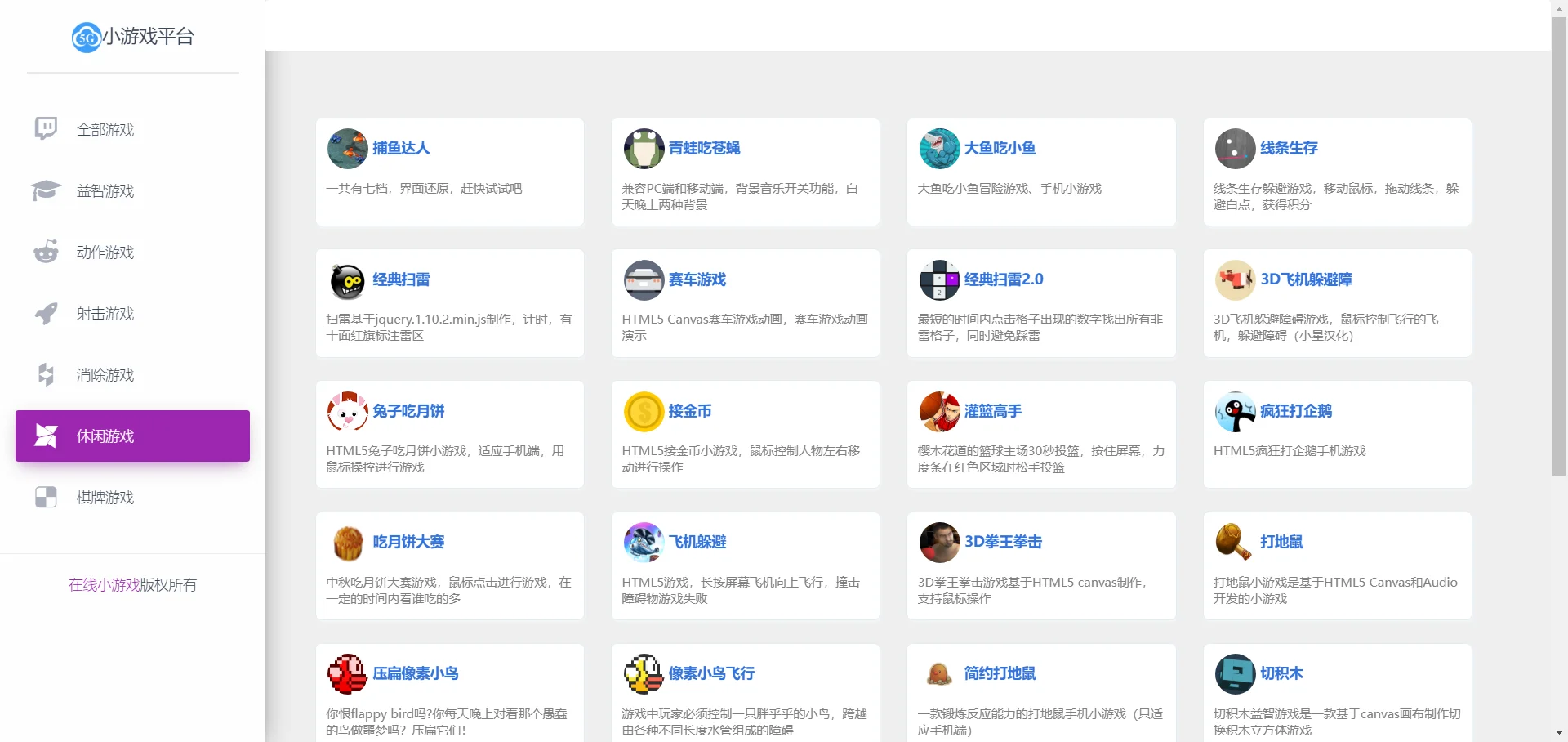
Task: Select the 棋牌游戏 category icon
Action: point(45,497)
